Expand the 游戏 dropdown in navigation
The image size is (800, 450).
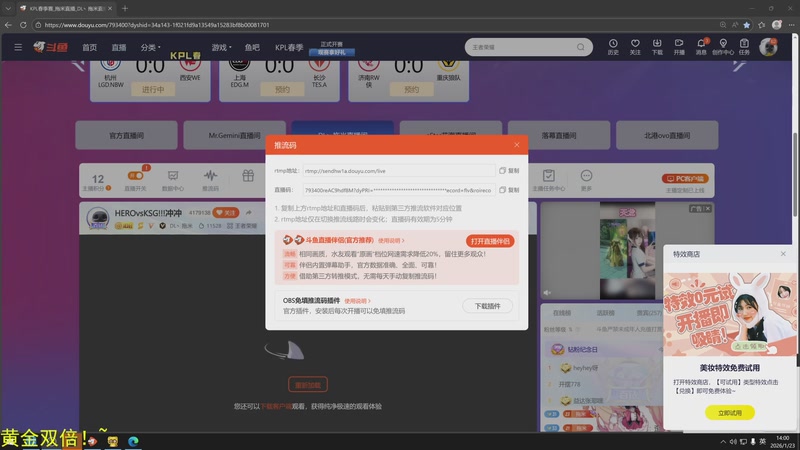click(221, 47)
